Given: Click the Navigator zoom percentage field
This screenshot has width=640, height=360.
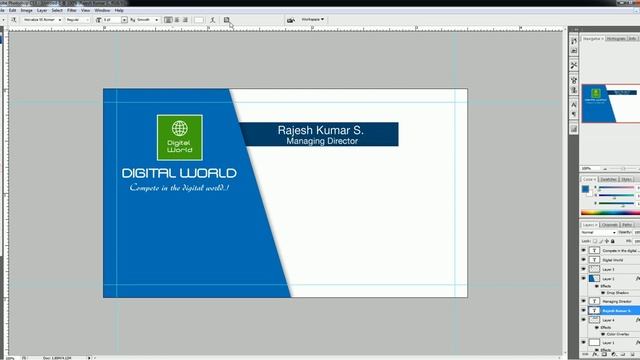Looking at the screenshot, I should [x=589, y=169].
